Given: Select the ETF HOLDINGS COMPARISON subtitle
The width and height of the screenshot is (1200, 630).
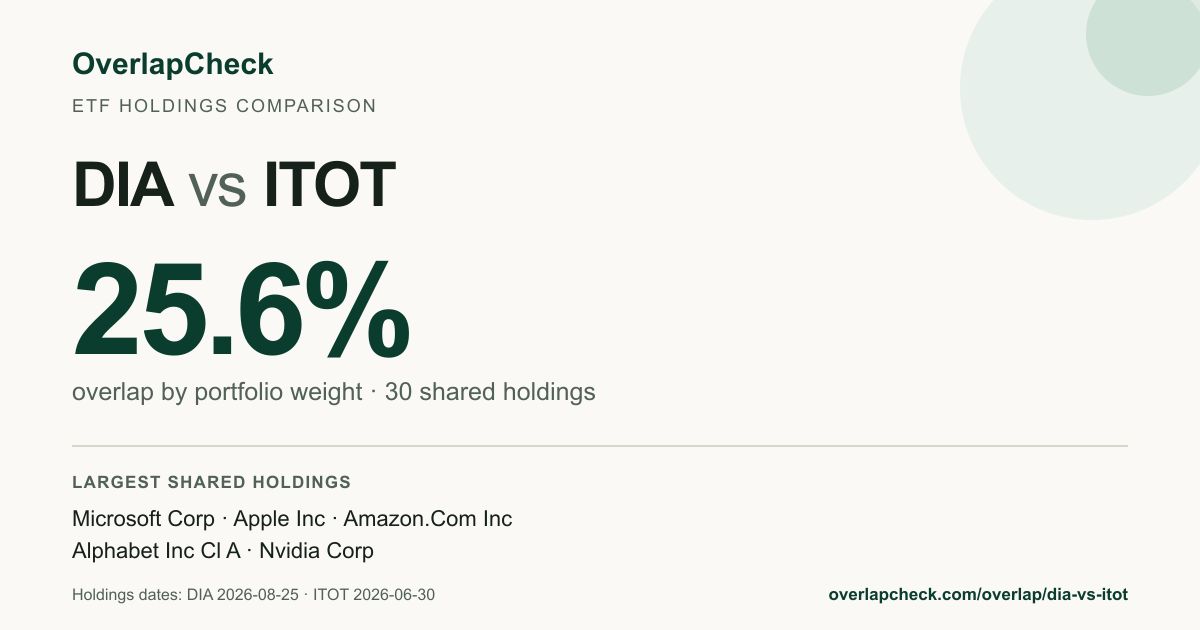Looking at the screenshot, I should pos(225,106).
